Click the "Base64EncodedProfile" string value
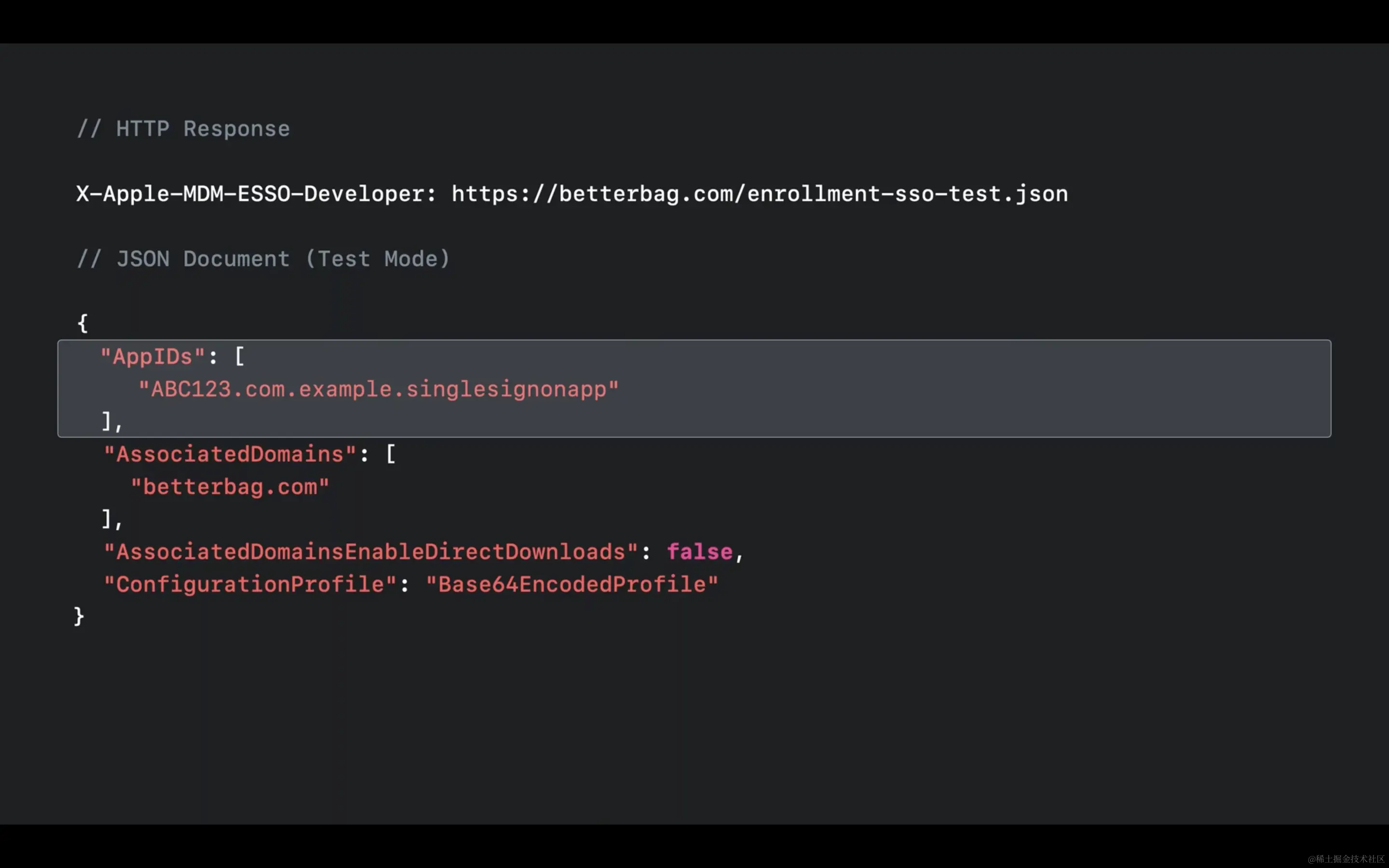1389x868 pixels. coord(571,584)
